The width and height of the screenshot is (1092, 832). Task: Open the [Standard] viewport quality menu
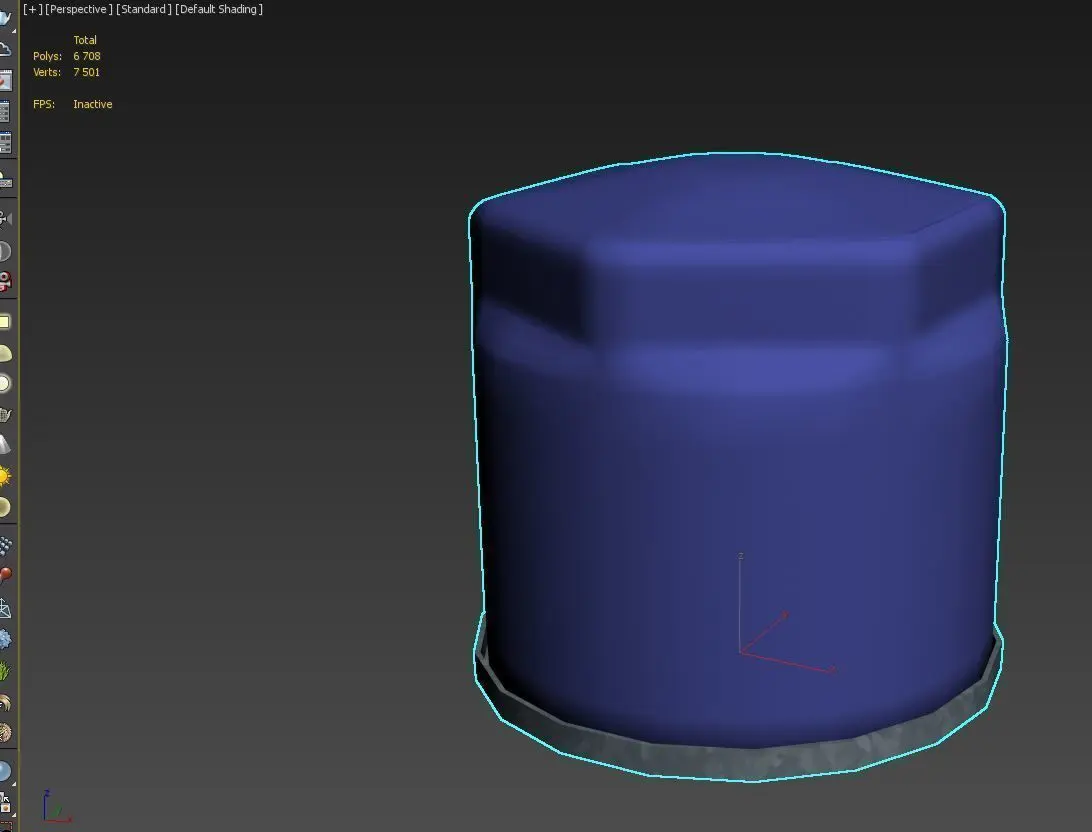143,9
